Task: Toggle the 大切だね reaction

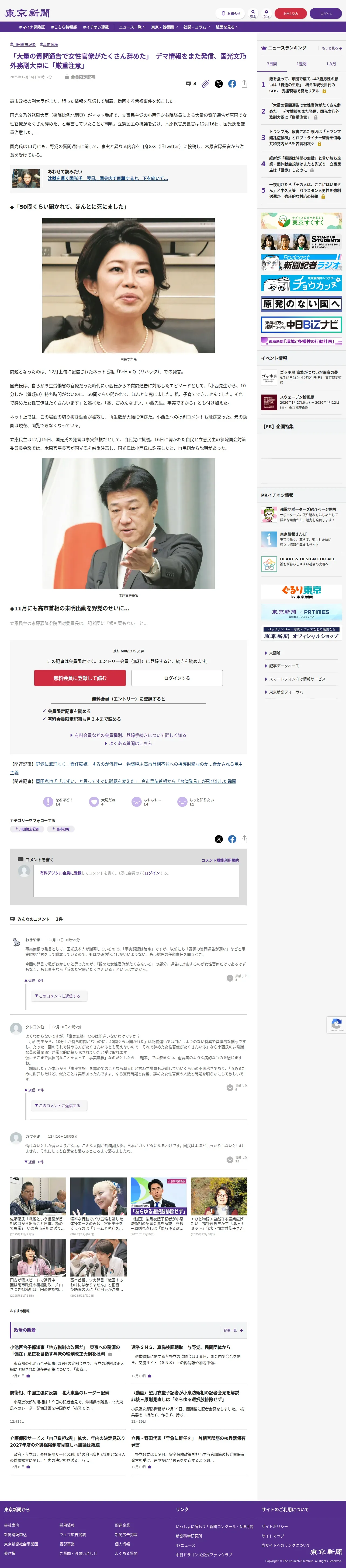Action: [94, 802]
